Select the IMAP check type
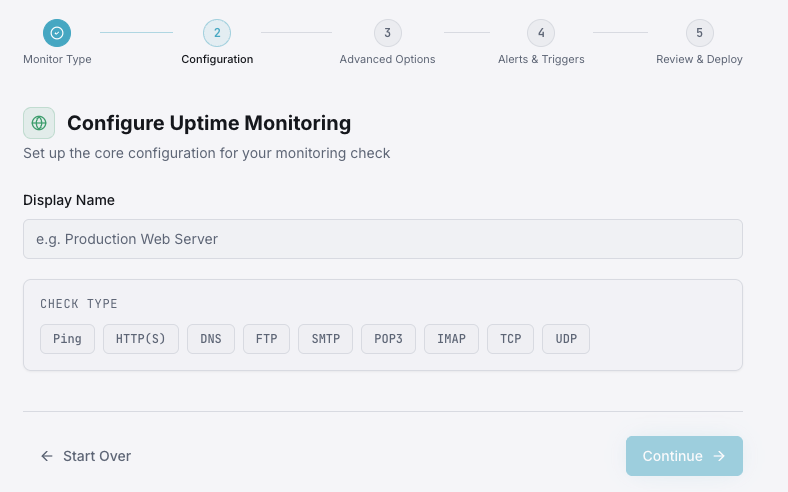 click(x=451, y=339)
